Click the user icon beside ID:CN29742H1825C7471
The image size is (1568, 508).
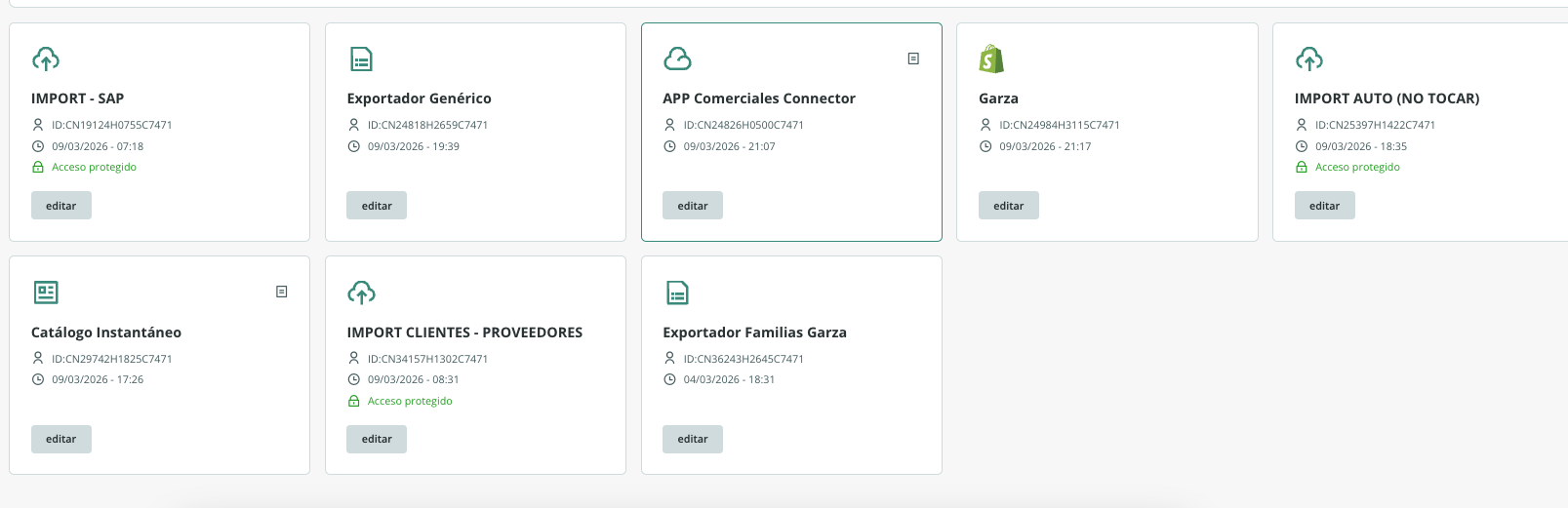38,359
